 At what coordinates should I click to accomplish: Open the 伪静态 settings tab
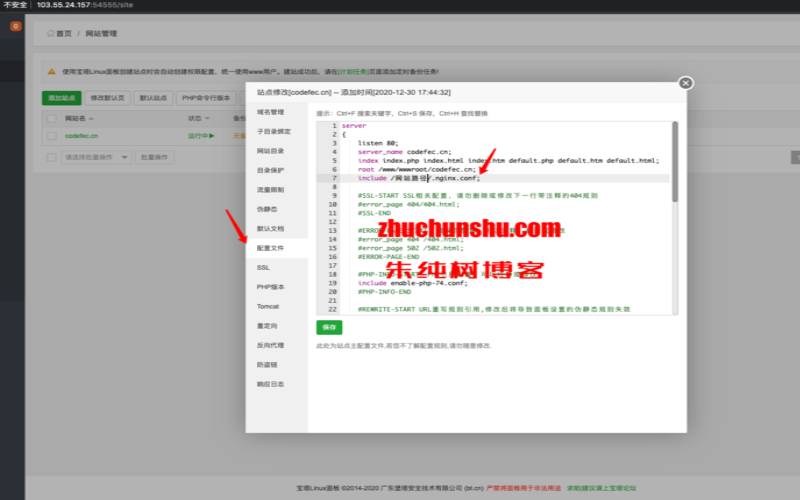[x=266, y=209]
